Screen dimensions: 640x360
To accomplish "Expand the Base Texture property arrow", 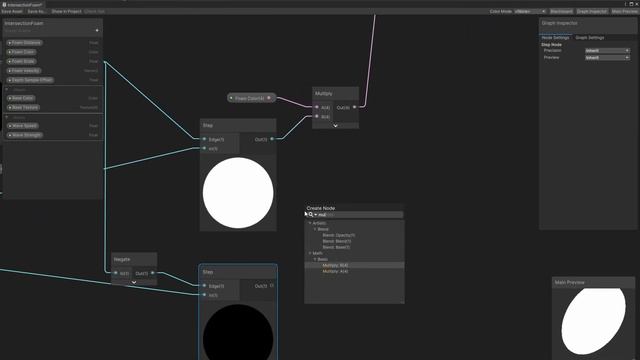I will pyautogui.click(x=10, y=107).
